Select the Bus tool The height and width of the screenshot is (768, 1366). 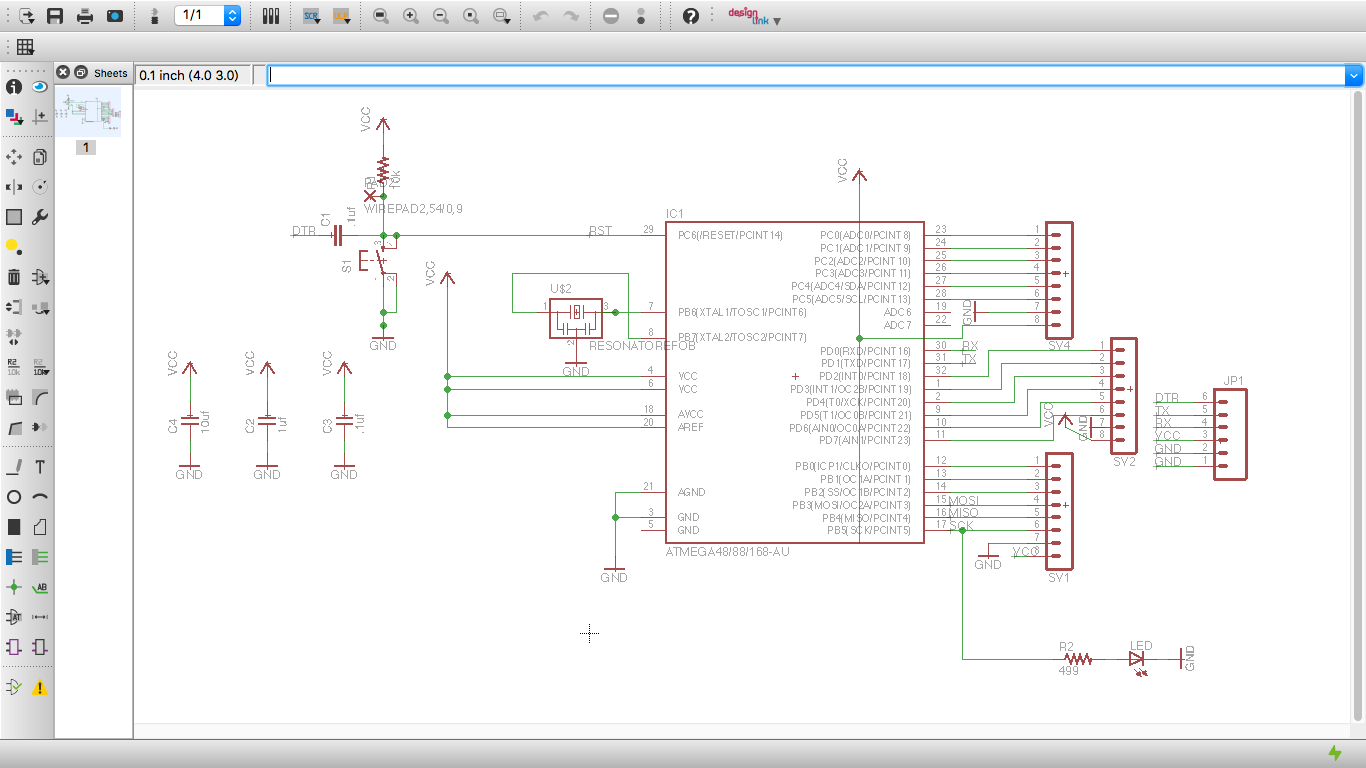(x=14, y=557)
